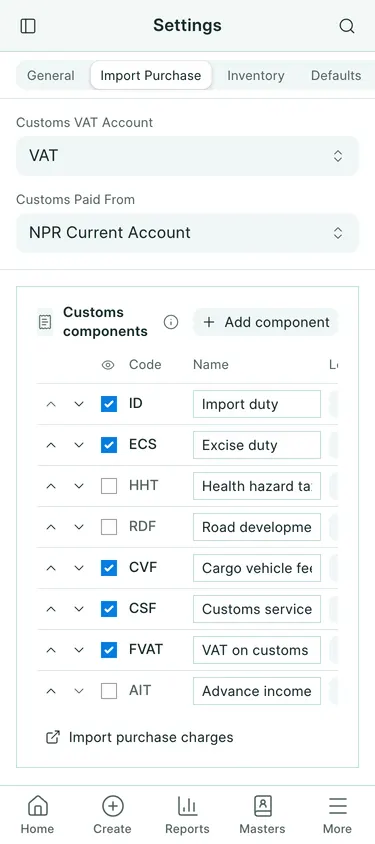
Task: Move FVAT row down
Action: [79, 650]
